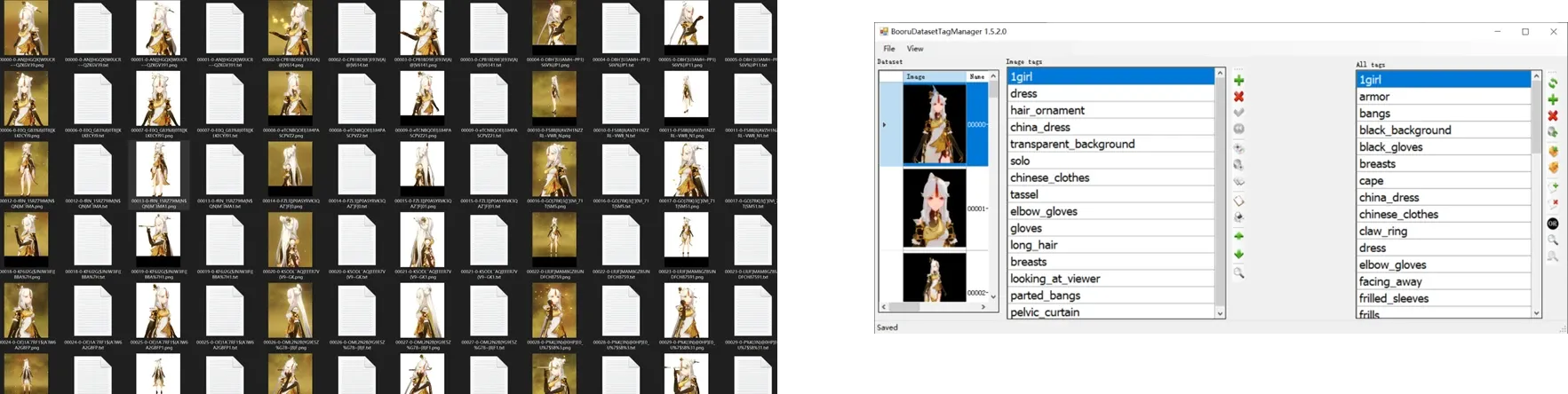This screenshot has width=1568, height=394.
Task: Click All tags scrollbar down arrow
Action: point(1536,313)
